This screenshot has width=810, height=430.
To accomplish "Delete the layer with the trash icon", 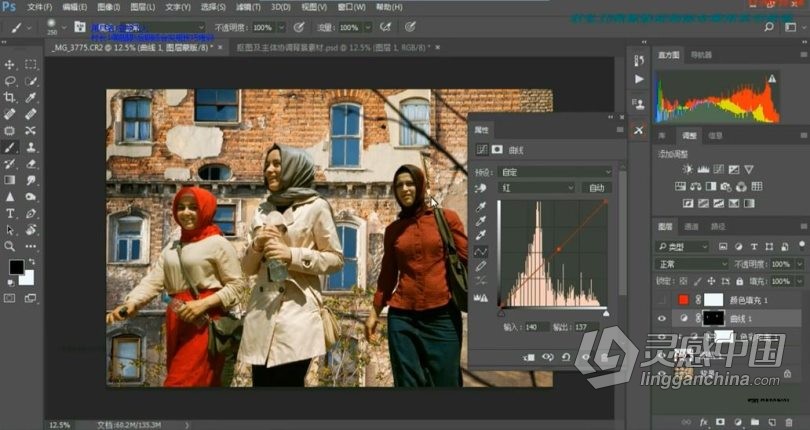I will (x=789, y=422).
